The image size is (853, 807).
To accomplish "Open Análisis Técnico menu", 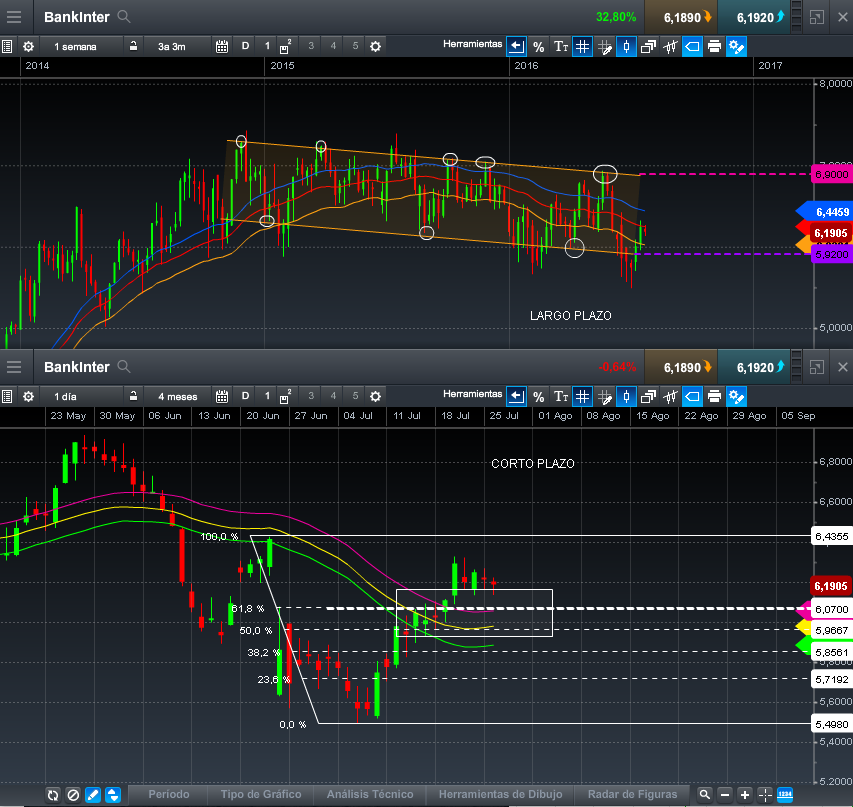I will point(370,794).
